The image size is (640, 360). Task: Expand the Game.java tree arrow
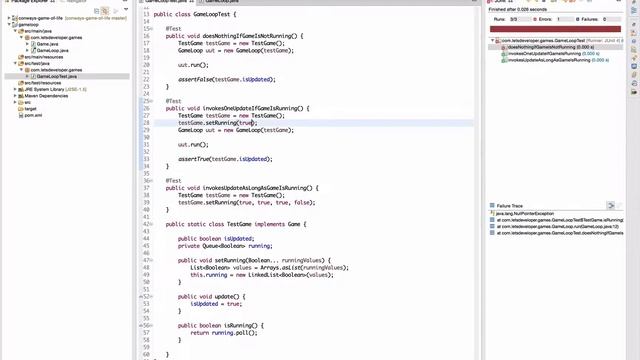click(28, 44)
